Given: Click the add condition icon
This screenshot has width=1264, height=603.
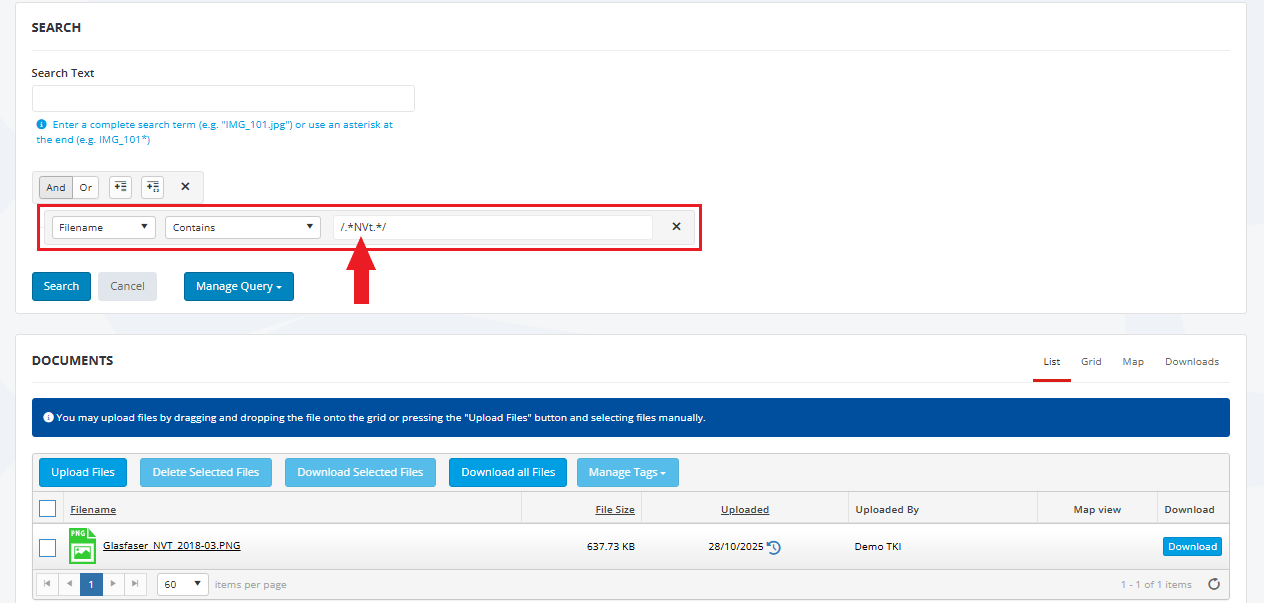Looking at the screenshot, I should click(x=120, y=187).
